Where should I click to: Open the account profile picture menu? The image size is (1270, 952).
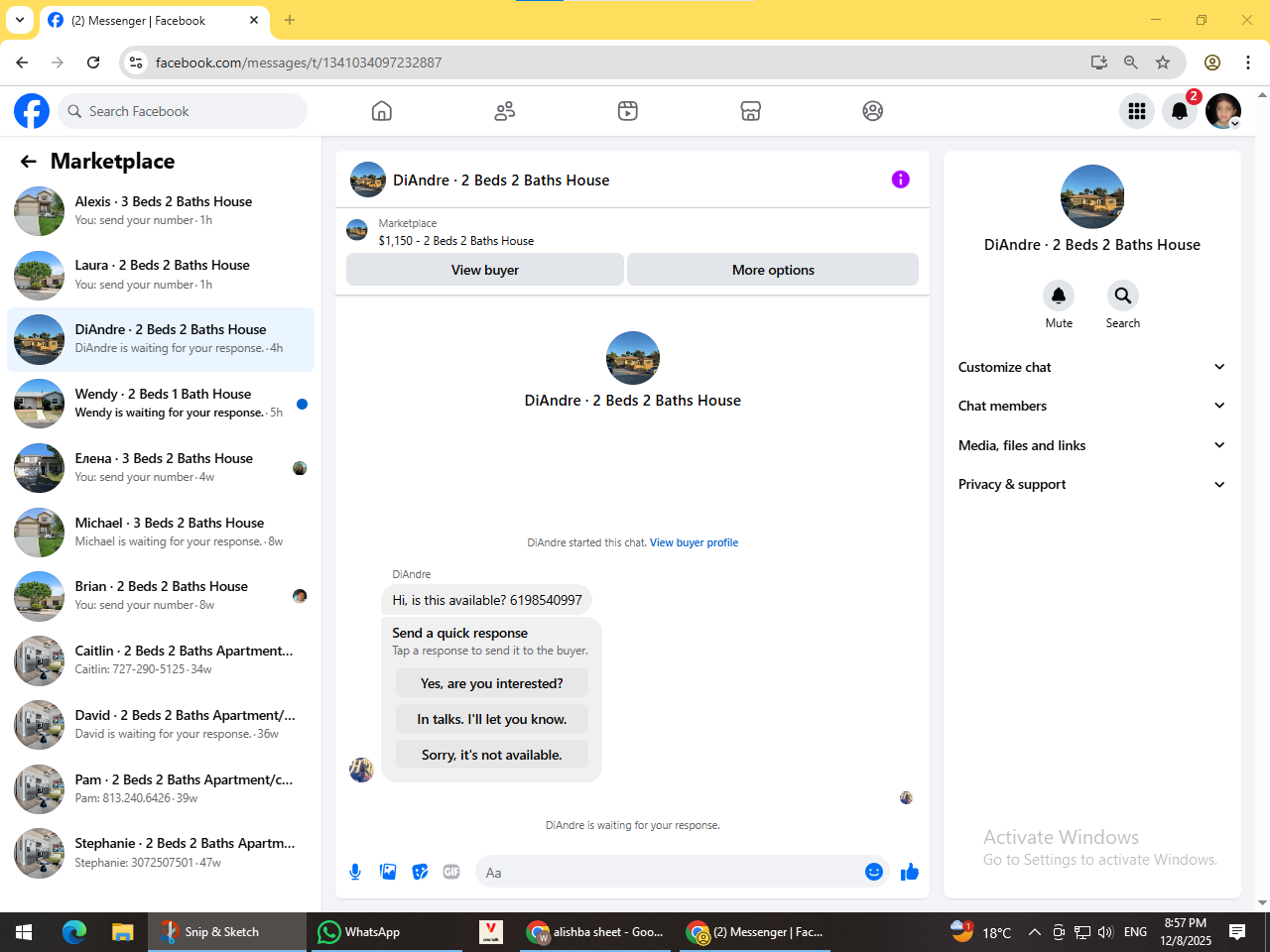click(1223, 111)
